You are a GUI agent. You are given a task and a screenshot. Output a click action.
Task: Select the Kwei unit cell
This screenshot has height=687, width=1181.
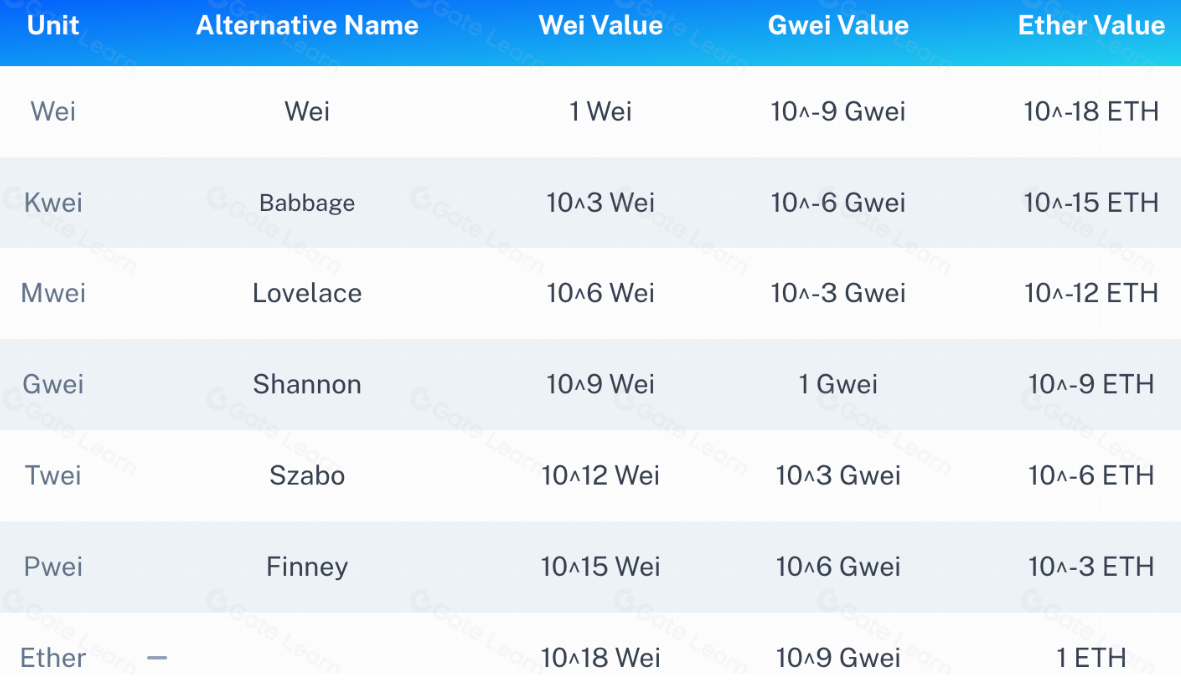(53, 203)
